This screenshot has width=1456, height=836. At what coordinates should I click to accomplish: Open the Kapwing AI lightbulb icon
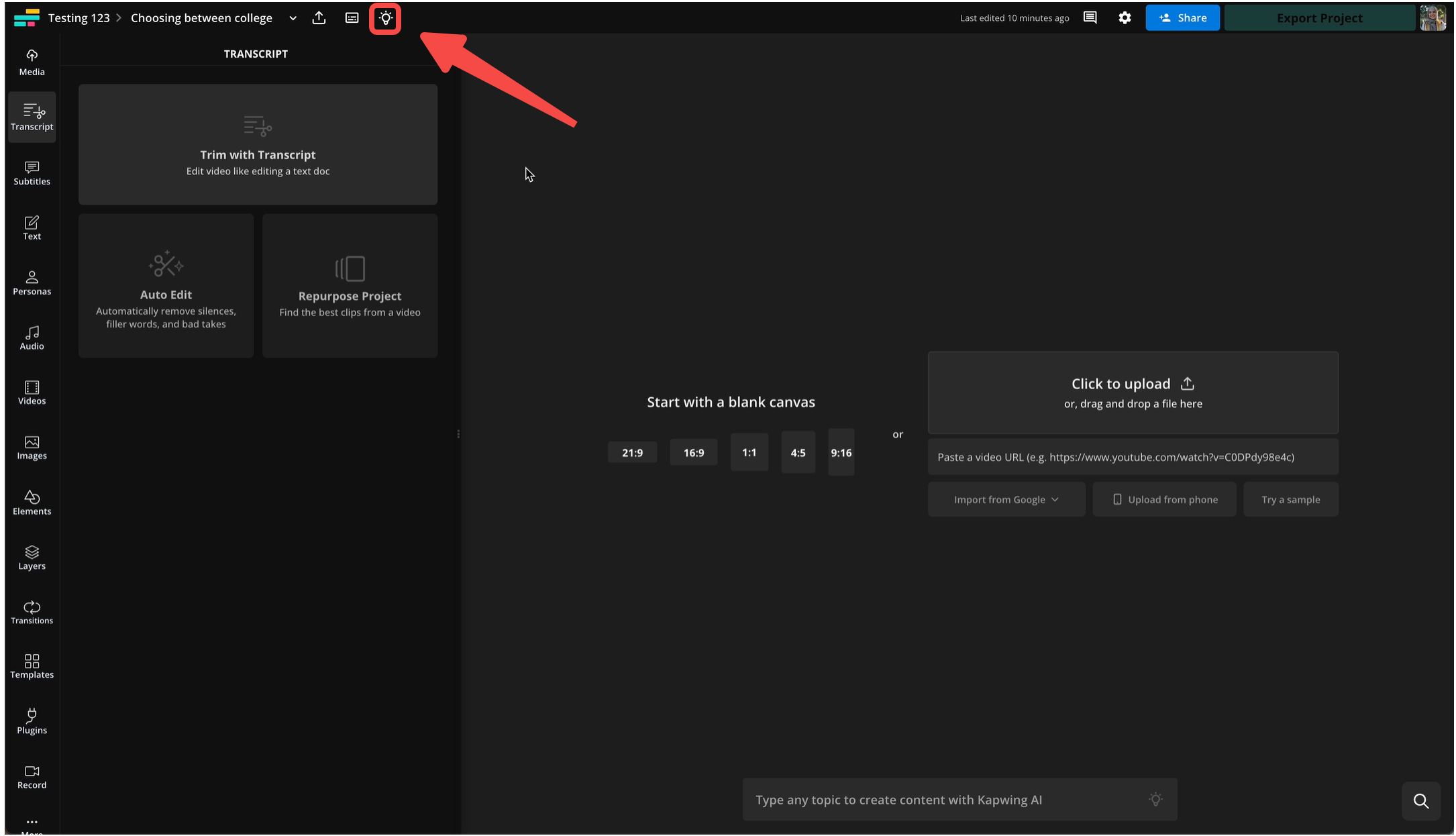coord(385,18)
